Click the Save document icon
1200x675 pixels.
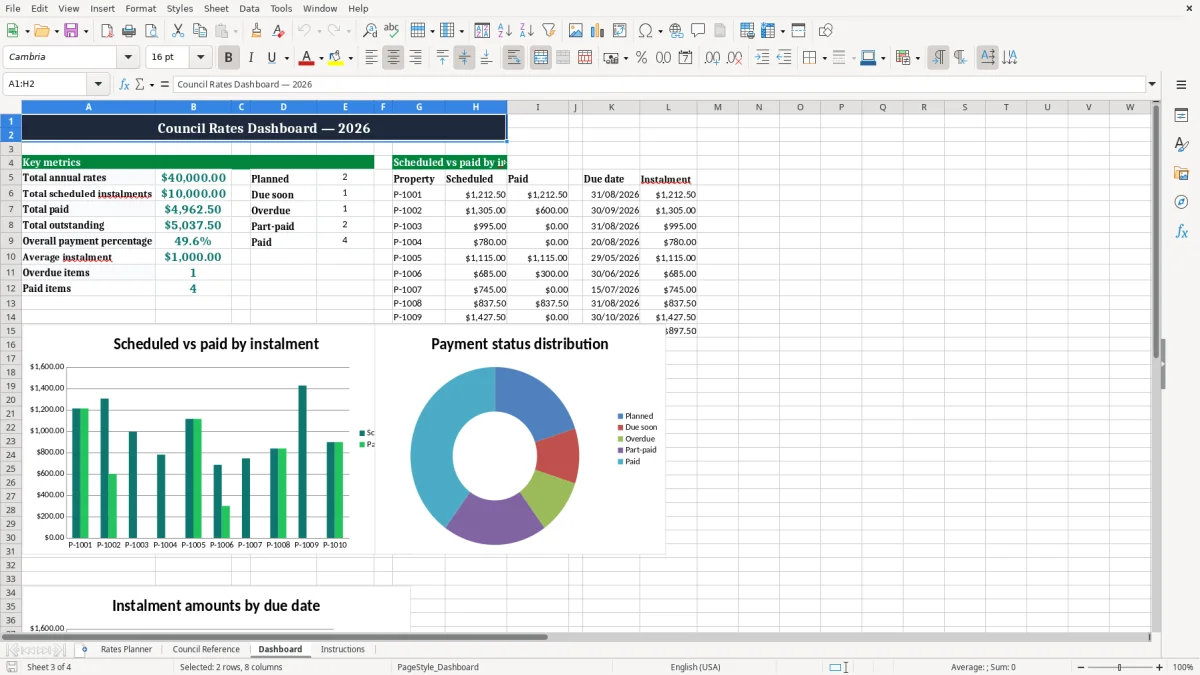point(71,31)
